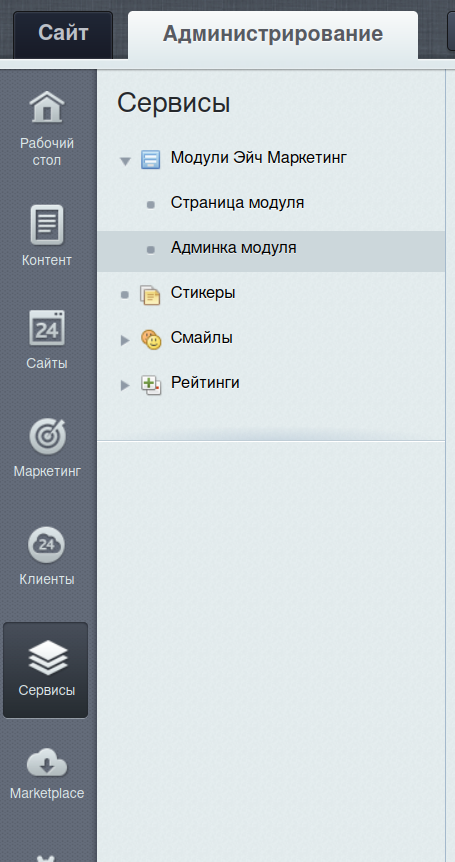Click the Модули Эйч Маркетинг blue icon
This screenshot has width=455, height=862.
pyautogui.click(x=151, y=159)
